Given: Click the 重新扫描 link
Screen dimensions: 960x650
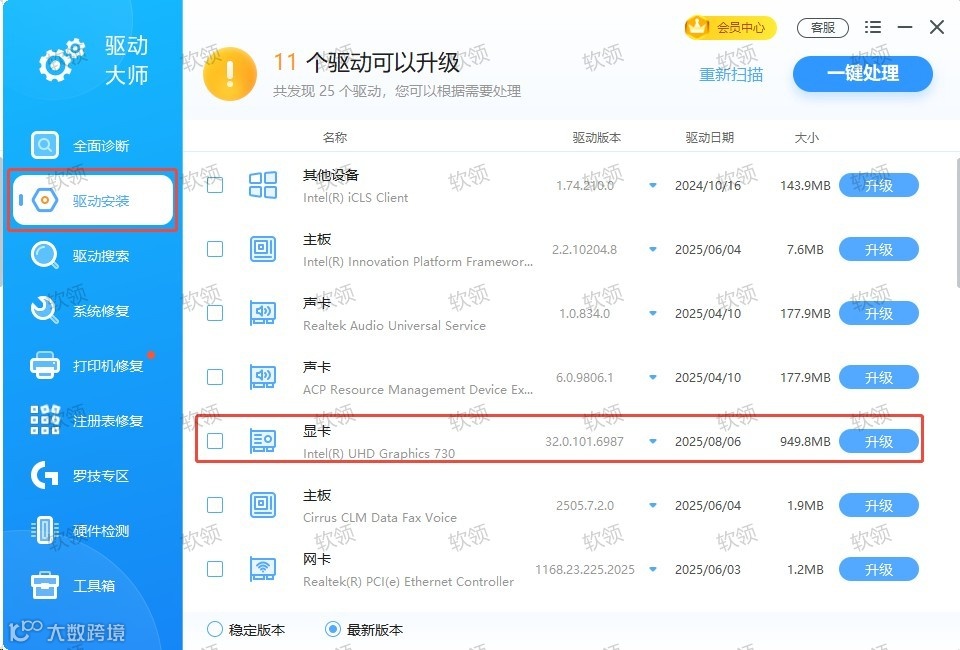Looking at the screenshot, I should pyautogui.click(x=731, y=75).
